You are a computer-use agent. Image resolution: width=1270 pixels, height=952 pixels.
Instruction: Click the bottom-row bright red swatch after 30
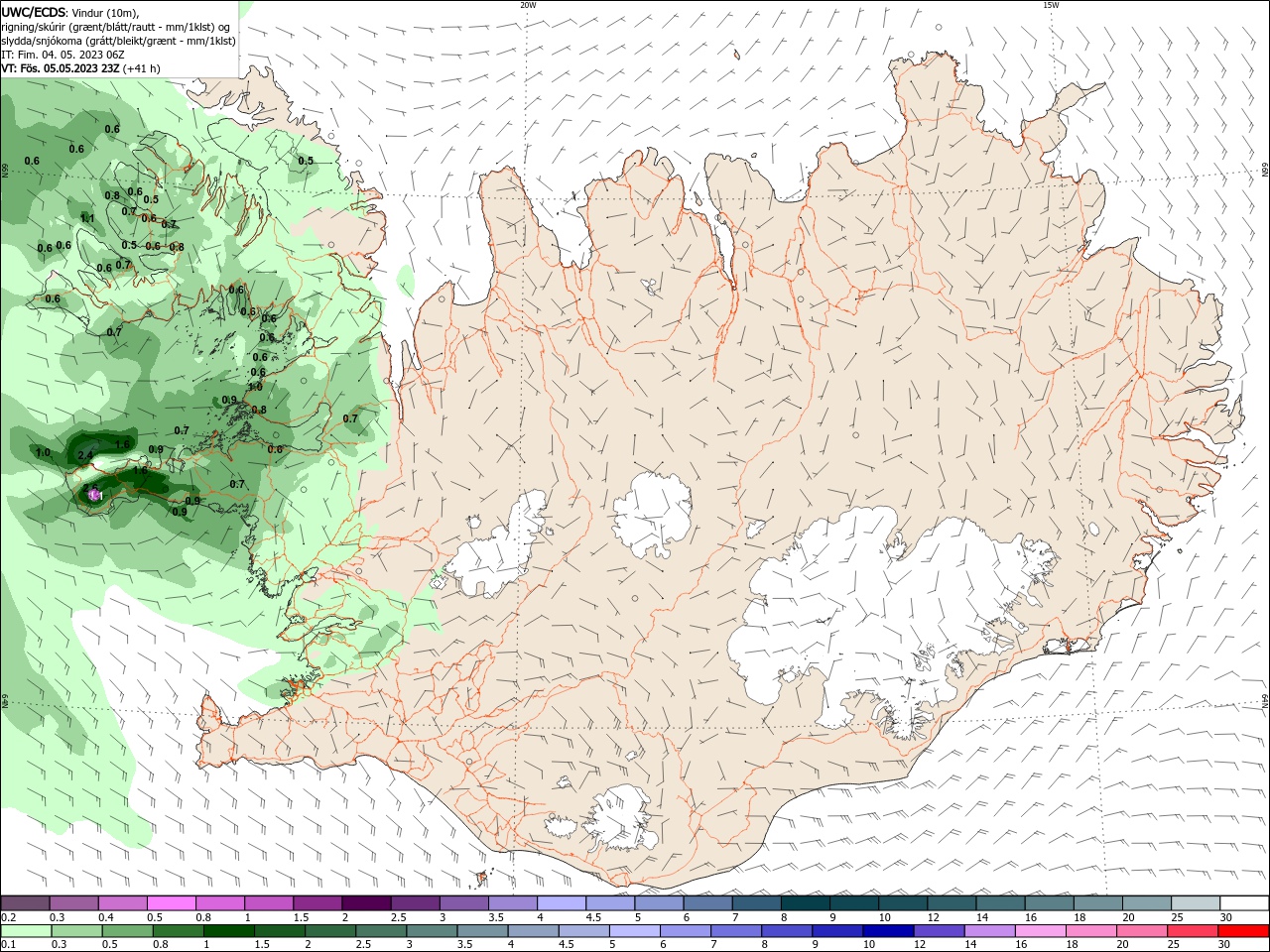[x=1243, y=931]
